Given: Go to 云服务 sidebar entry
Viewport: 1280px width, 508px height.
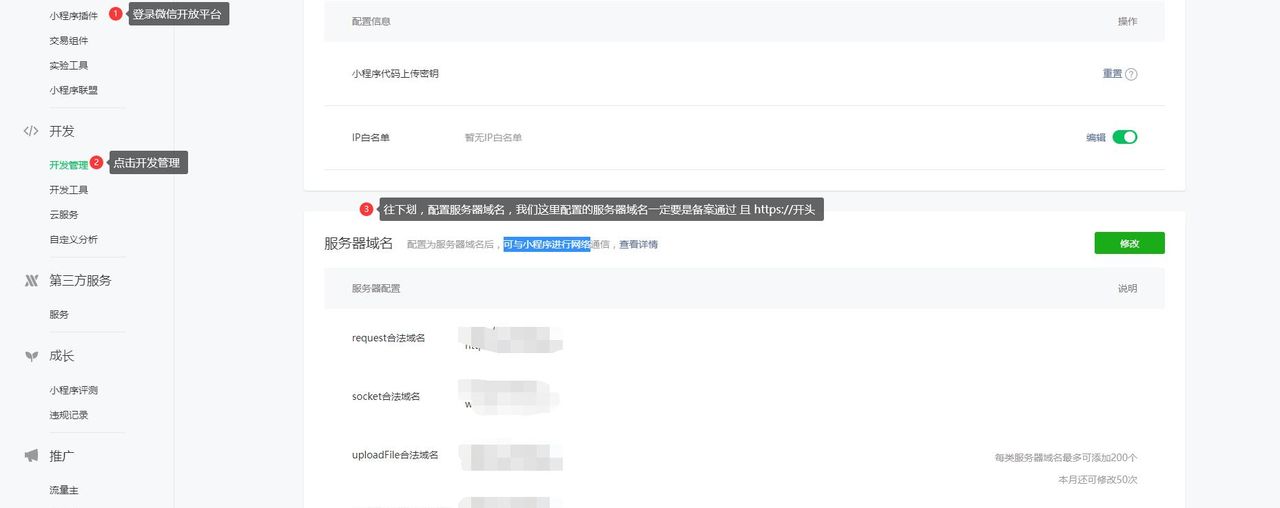Looking at the screenshot, I should [x=64, y=215].
